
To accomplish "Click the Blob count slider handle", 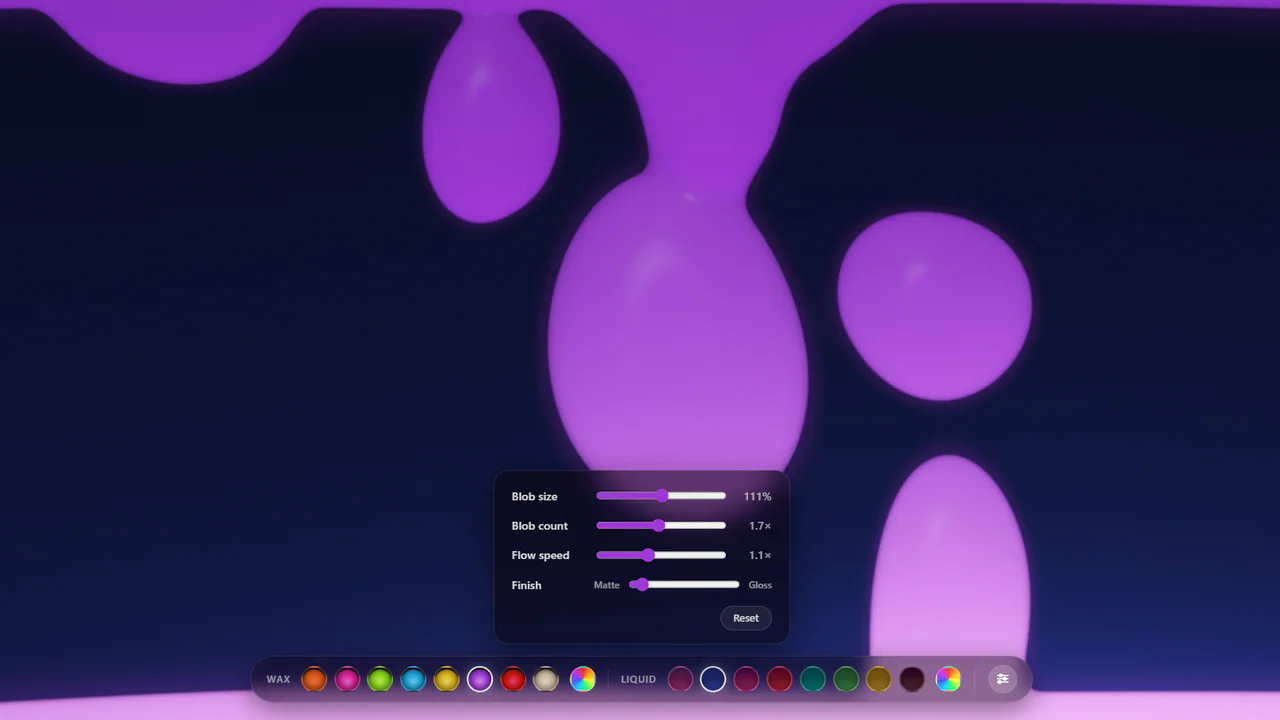I will (658, 526).
